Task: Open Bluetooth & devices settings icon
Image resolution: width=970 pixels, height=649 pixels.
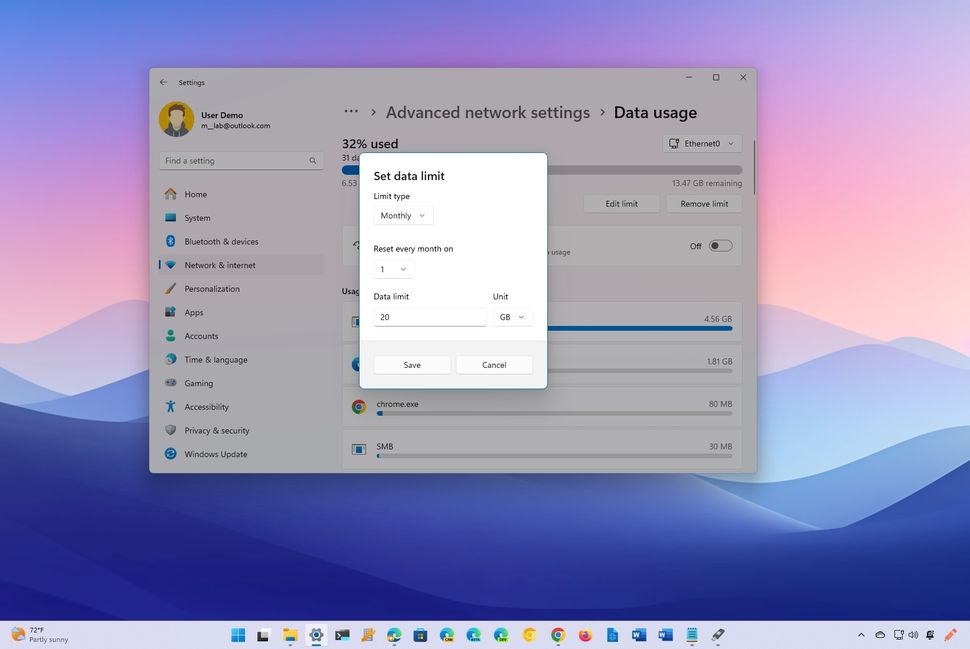Action: [x=172, y=241]
